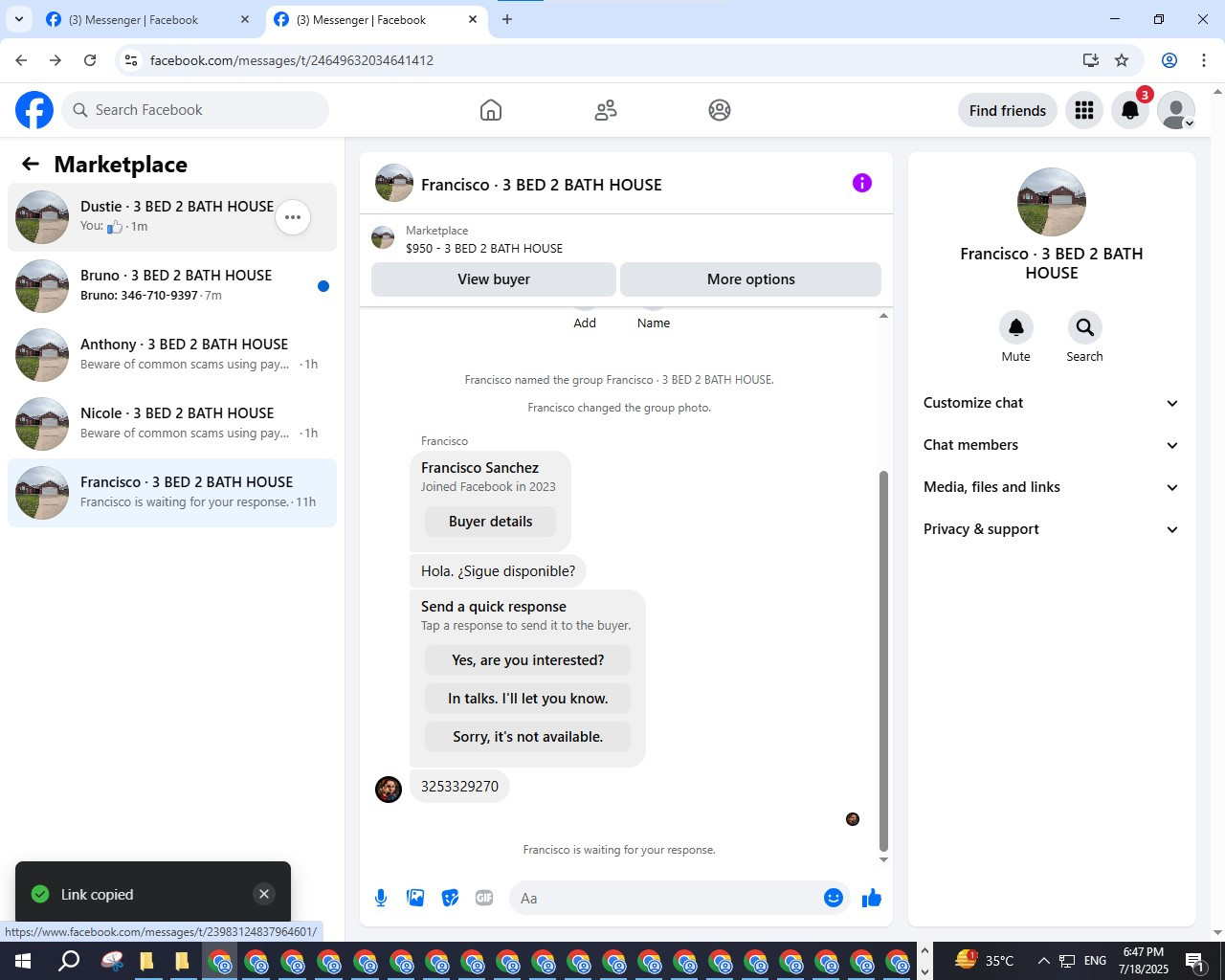Open the Dustie 3 BED 2 BATH HOUSE chat
The width and height of the screenshot is (1225, 980).
(x=172, y=217)
